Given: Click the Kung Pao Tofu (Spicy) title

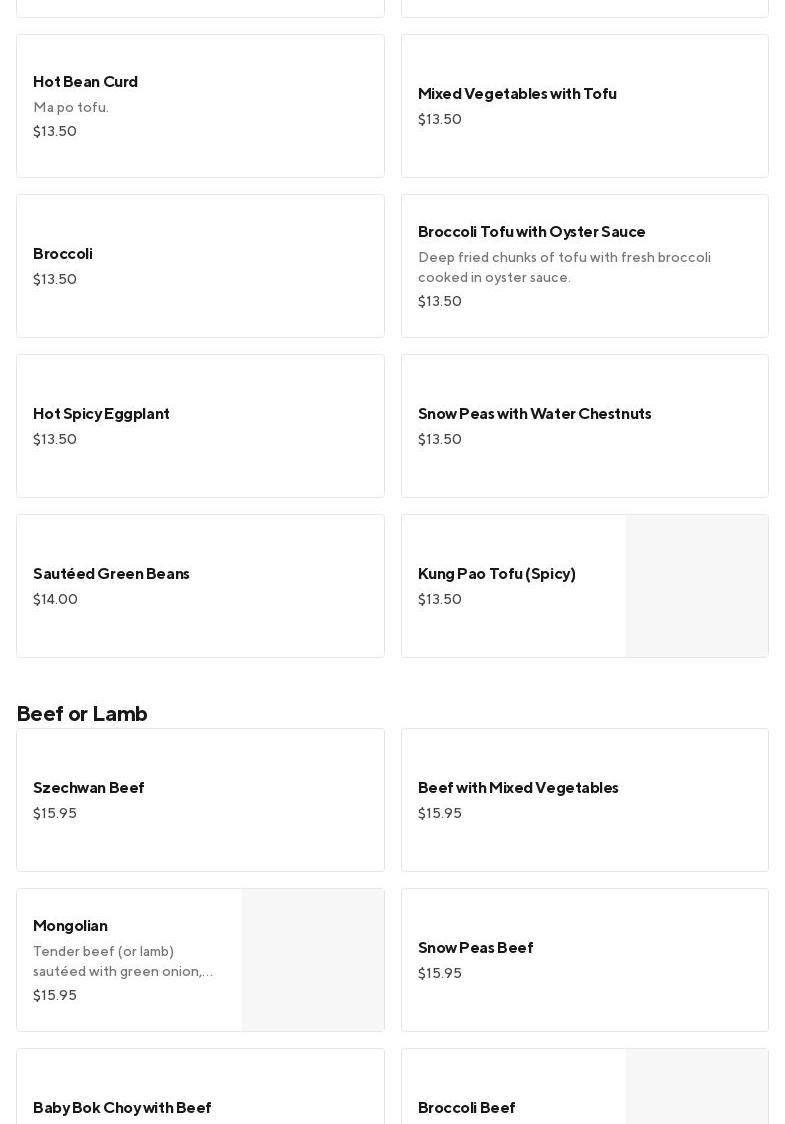Looking at the screenshot, I should tap(497, 574).
